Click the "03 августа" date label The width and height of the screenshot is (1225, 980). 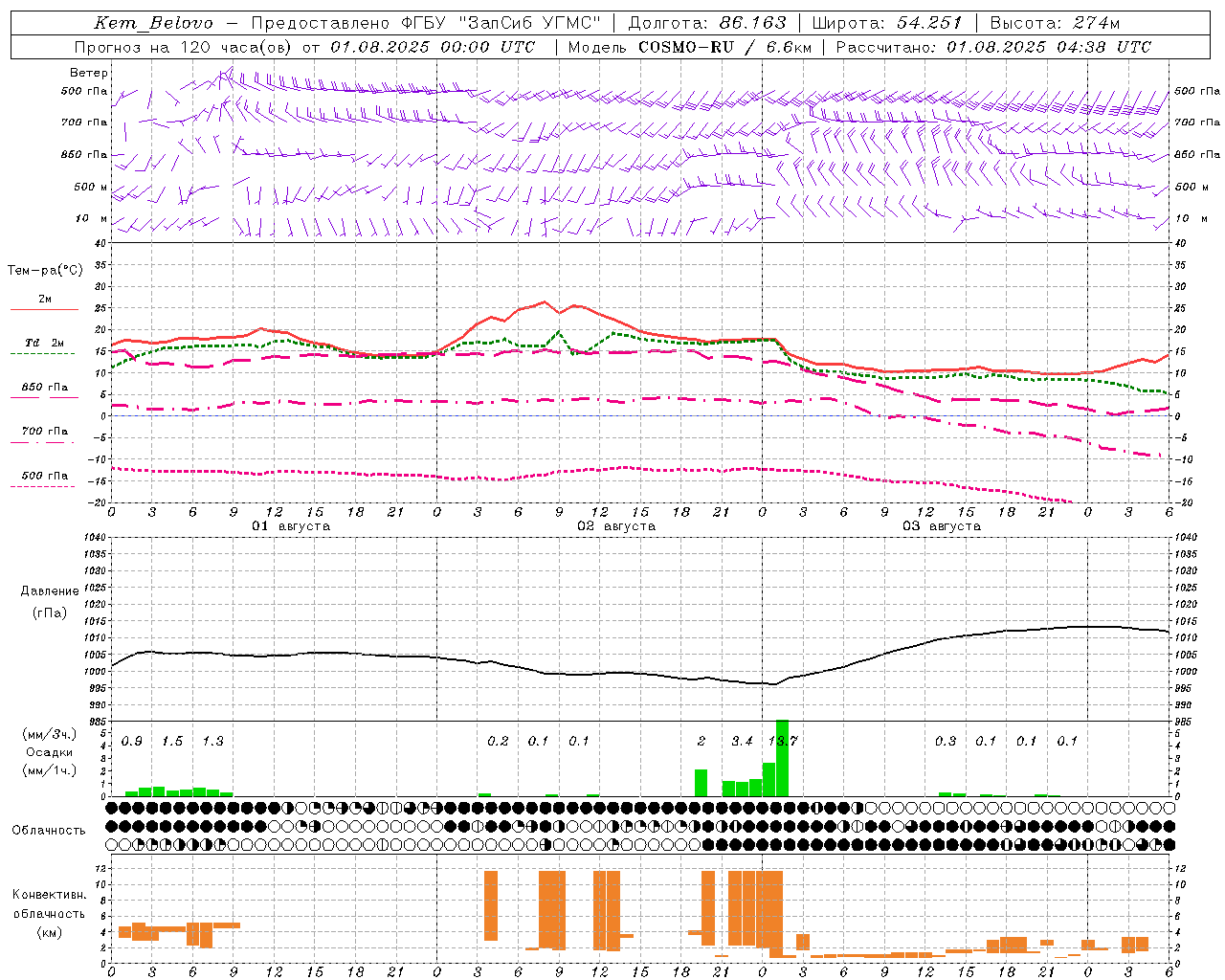[942, 526]
